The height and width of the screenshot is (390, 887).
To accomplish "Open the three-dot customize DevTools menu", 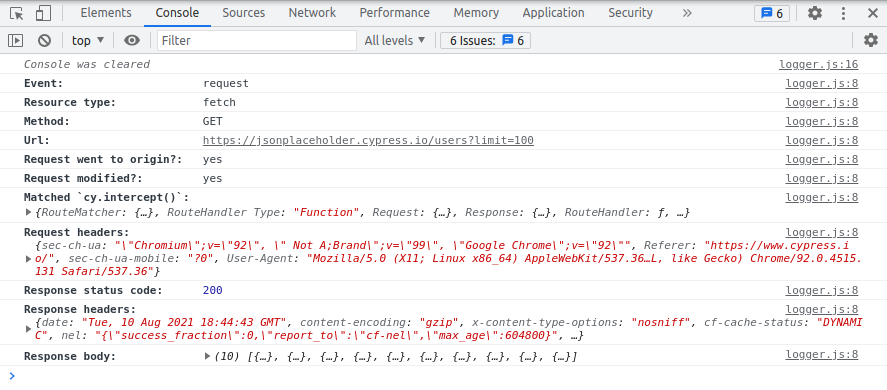I will click(843, 13).
